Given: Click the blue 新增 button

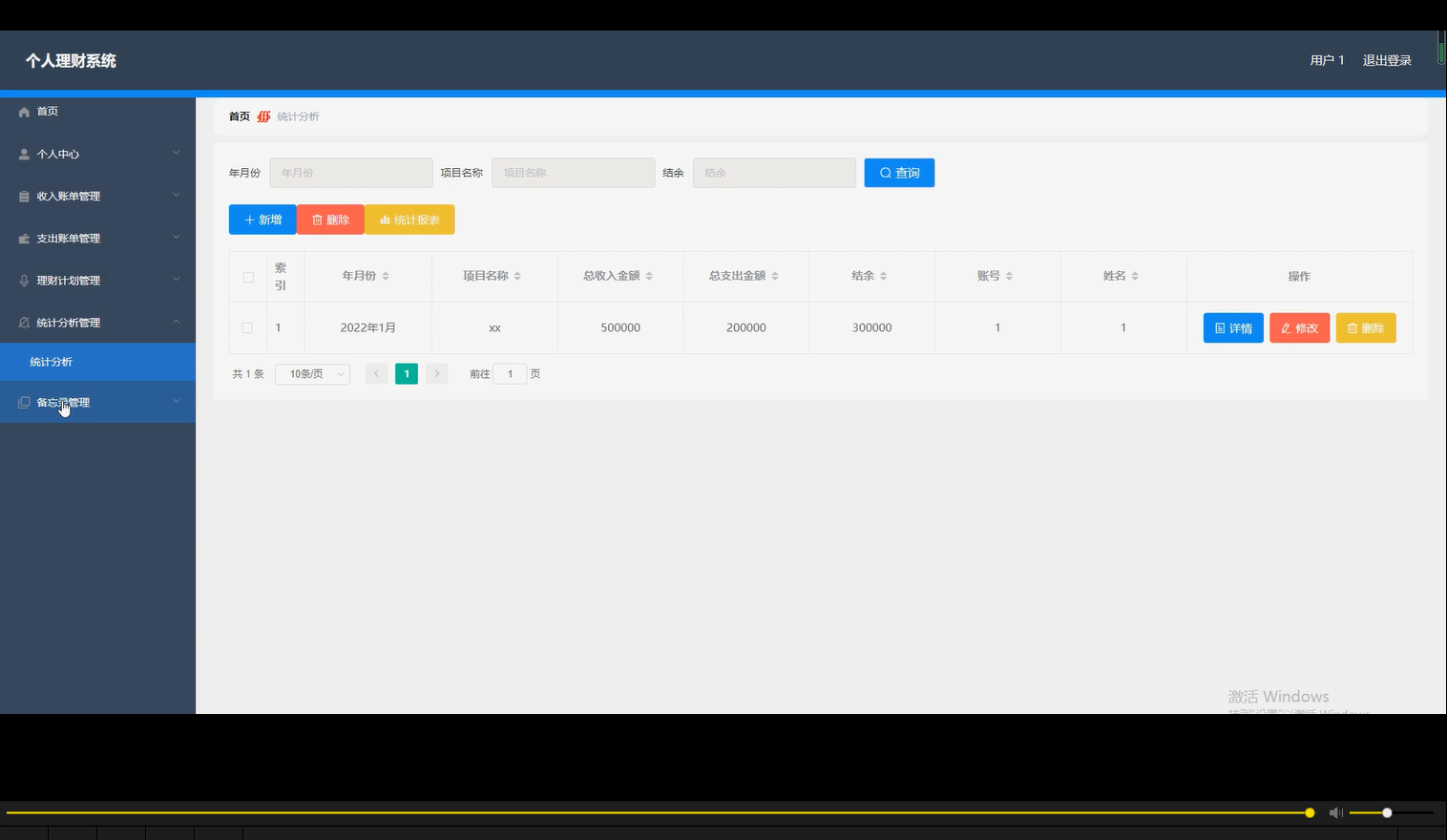Looking at the screenshot, I should (262, 220).
